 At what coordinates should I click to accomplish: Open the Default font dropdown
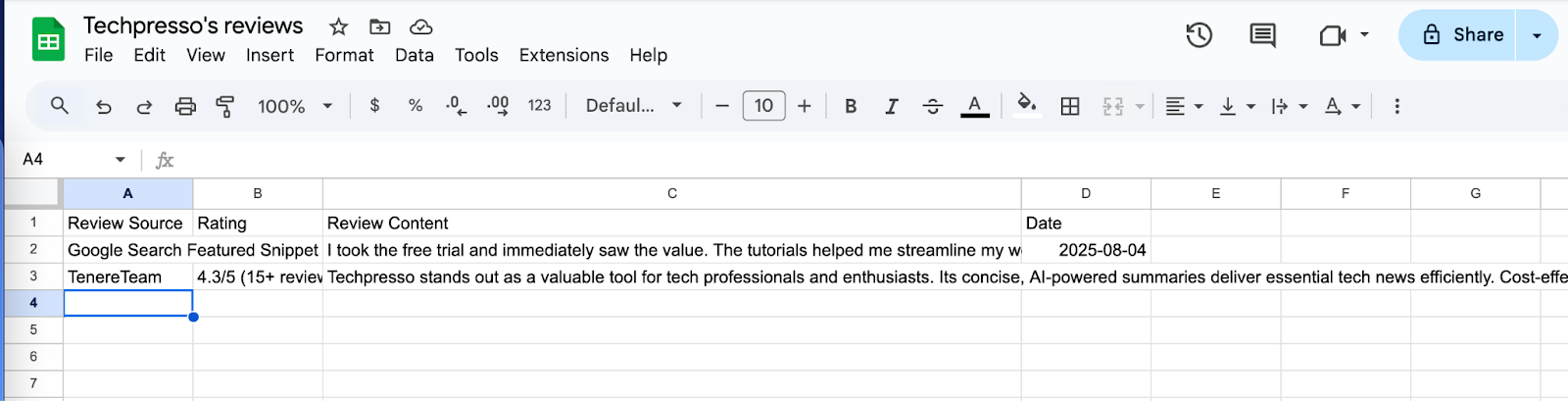click(633, 105)
